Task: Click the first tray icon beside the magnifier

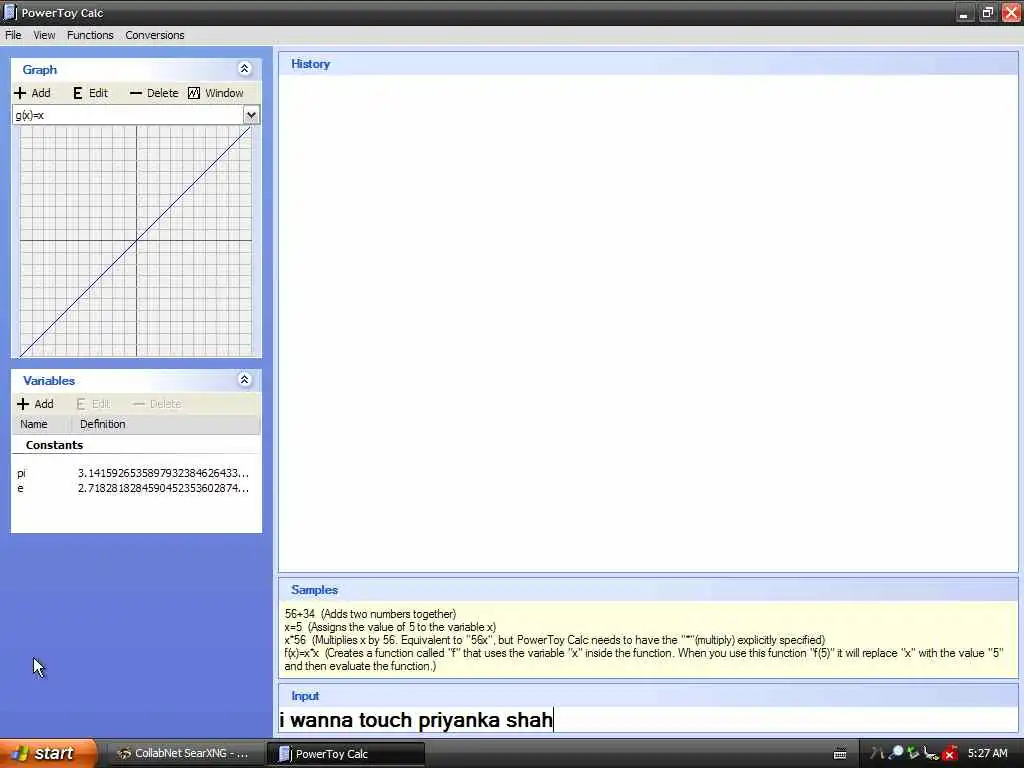Action: 876,754
